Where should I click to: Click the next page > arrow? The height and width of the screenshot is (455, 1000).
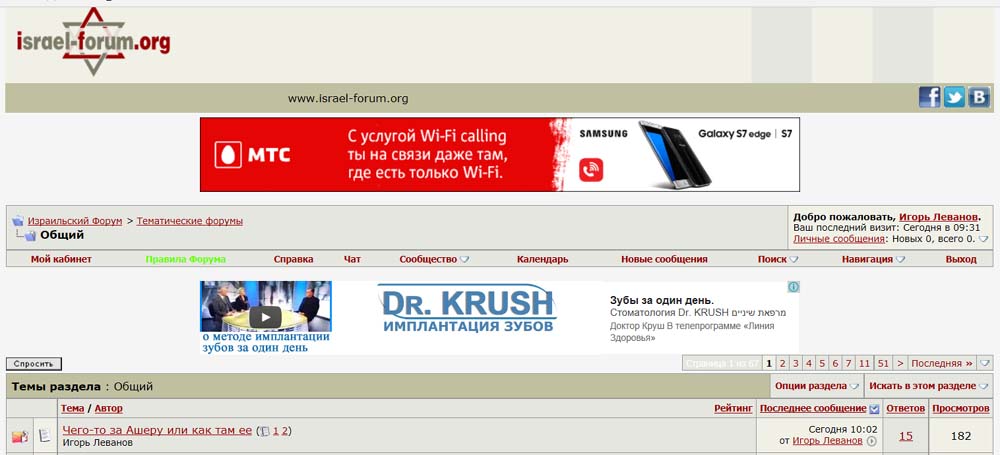(901, 363)
